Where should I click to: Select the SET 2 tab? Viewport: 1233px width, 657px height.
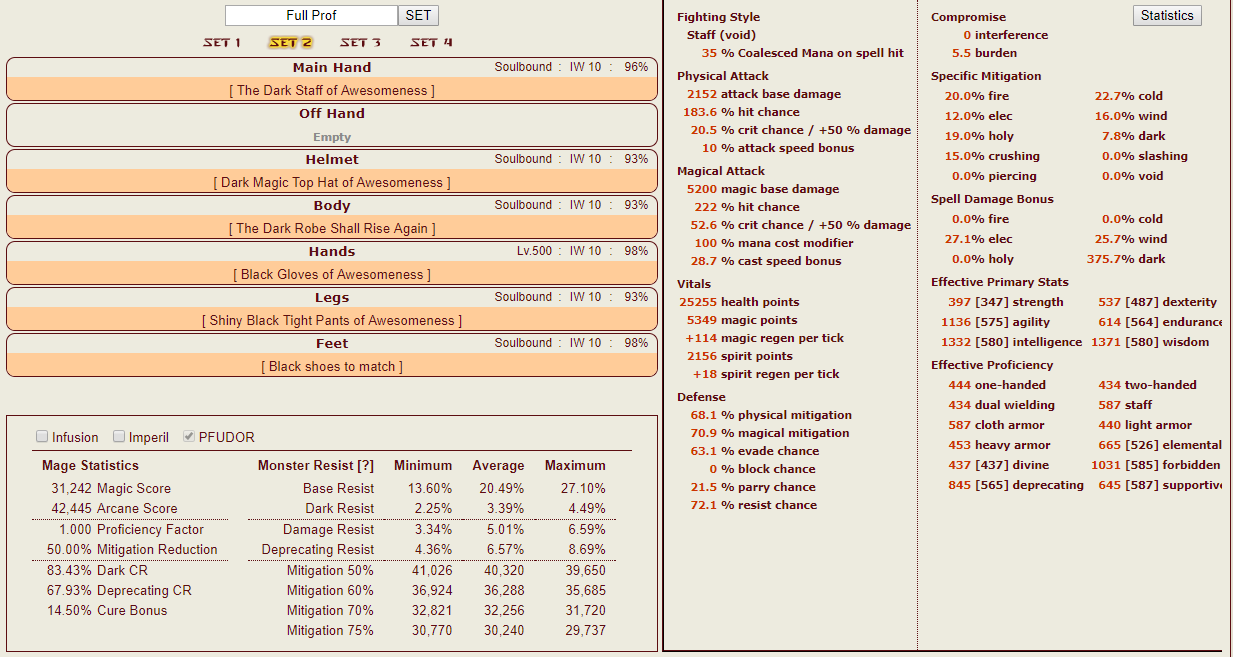(290, 43)
